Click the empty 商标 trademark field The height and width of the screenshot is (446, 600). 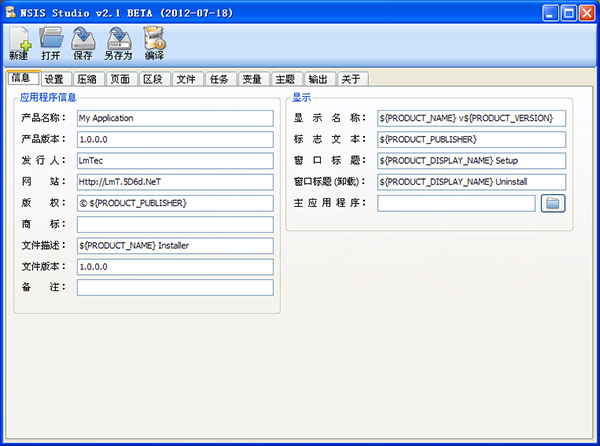tap(175, 224)
